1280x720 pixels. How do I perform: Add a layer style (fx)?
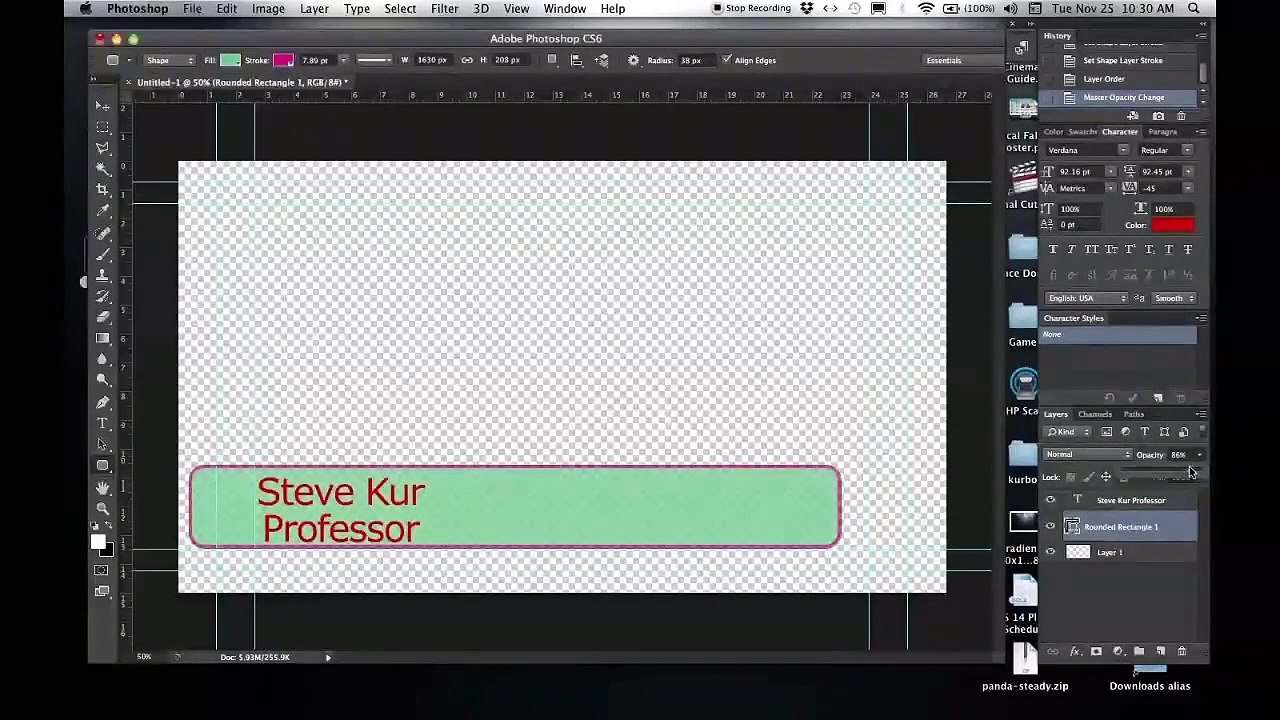pos(1075,652)
